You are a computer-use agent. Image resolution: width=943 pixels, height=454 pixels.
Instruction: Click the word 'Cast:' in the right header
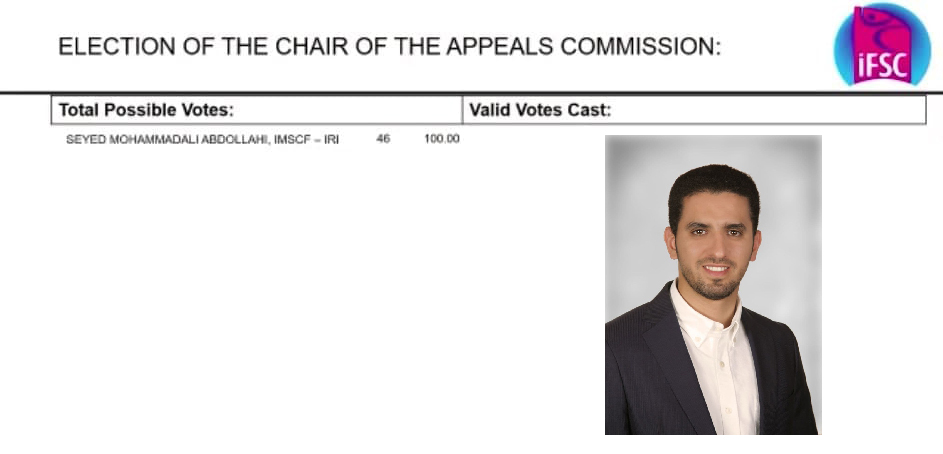click(x=590, y=110)
